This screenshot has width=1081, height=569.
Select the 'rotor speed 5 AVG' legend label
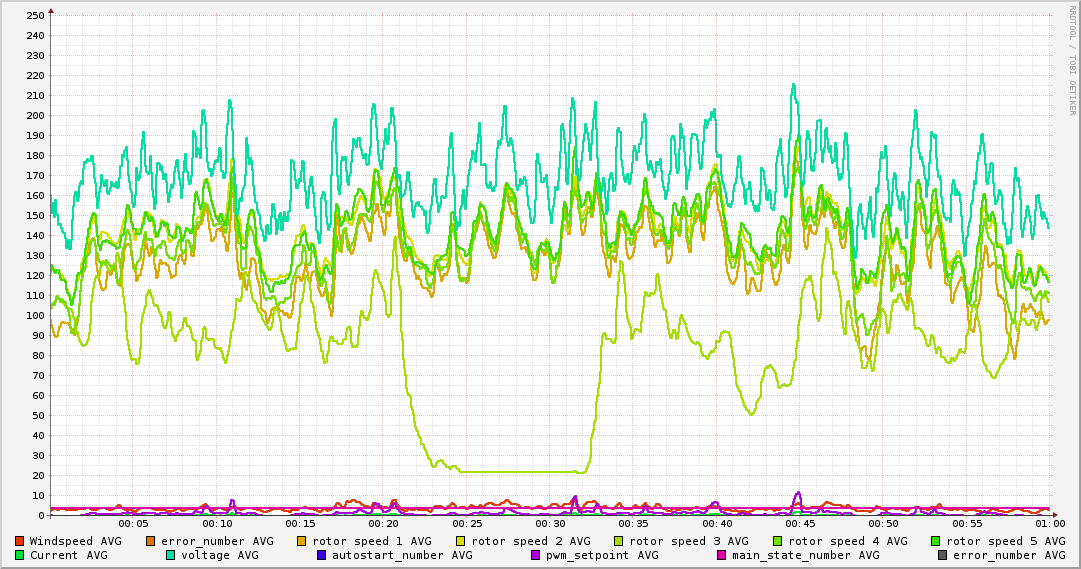coord(1006,541)
